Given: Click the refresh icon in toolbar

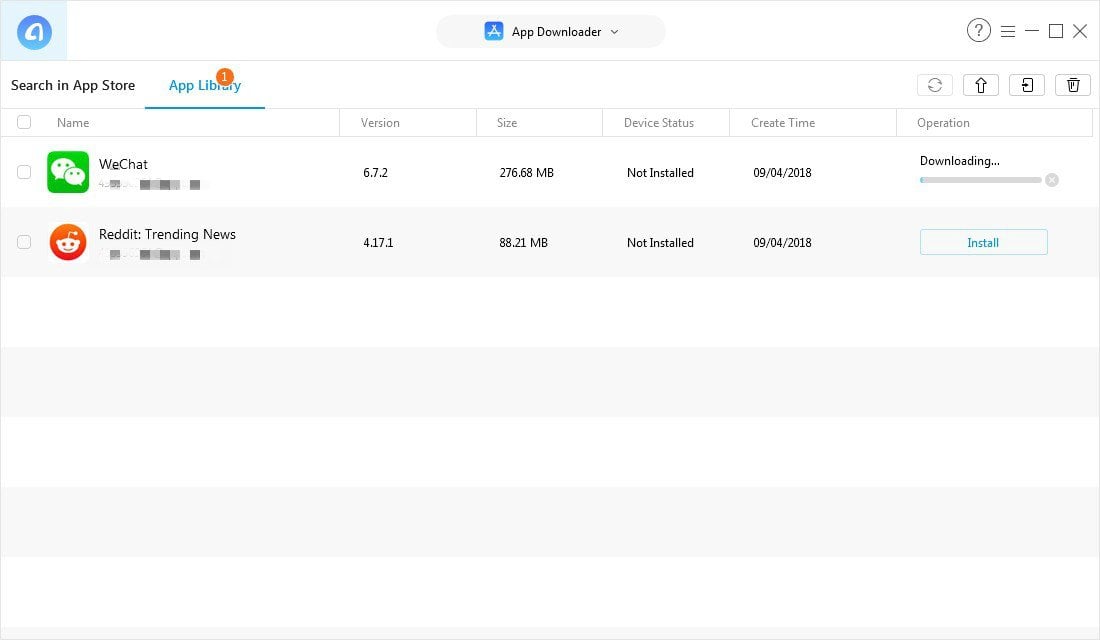Looking at the screenshot, I should point(934,85).
